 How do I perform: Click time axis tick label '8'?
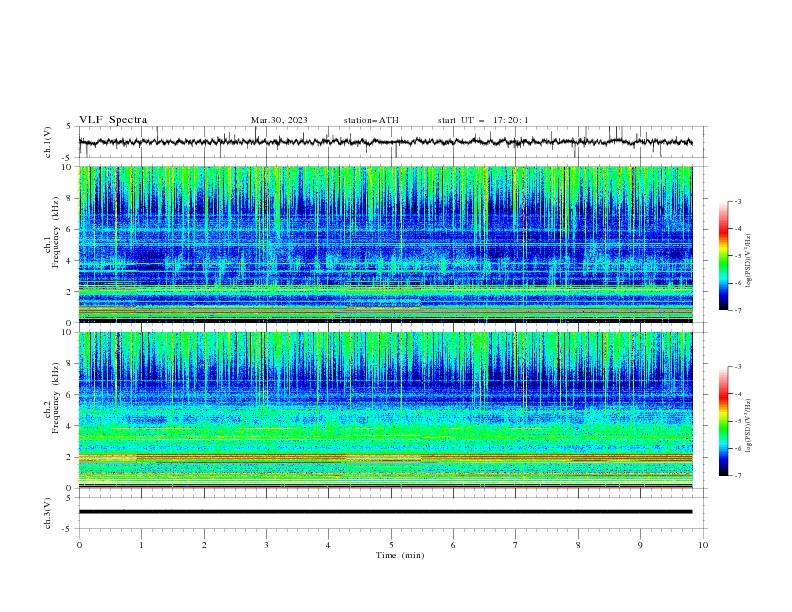[578, 545]
